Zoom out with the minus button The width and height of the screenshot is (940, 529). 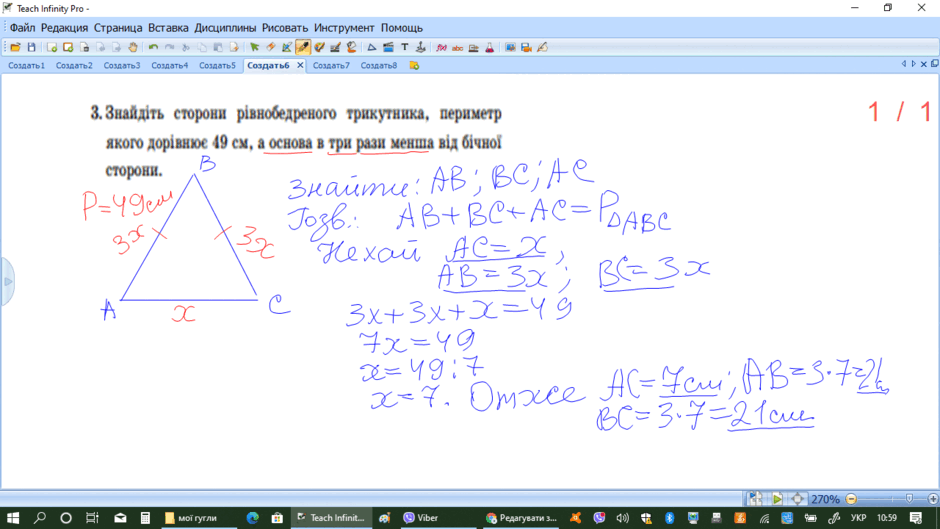[851, 499]
